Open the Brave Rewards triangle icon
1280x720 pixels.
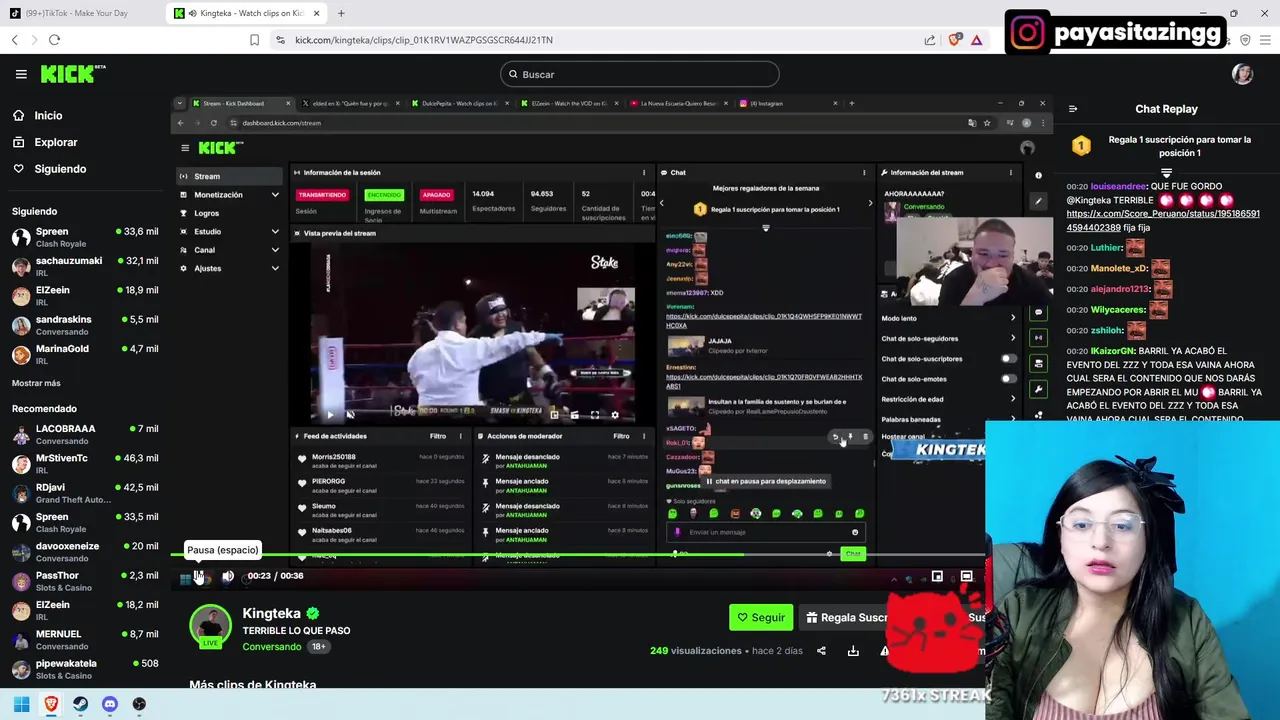977,40
